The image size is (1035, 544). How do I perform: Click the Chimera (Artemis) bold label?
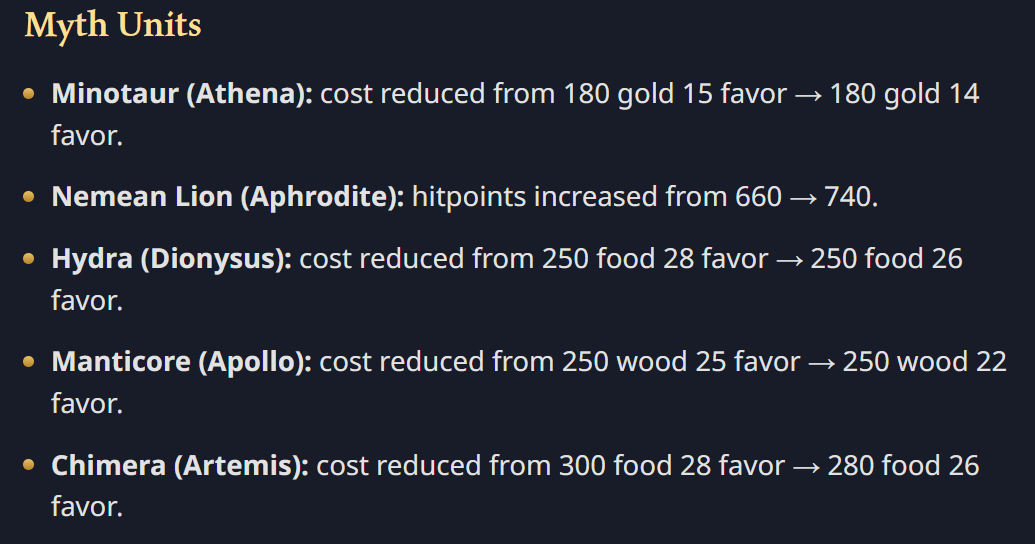tap(180, 465)
